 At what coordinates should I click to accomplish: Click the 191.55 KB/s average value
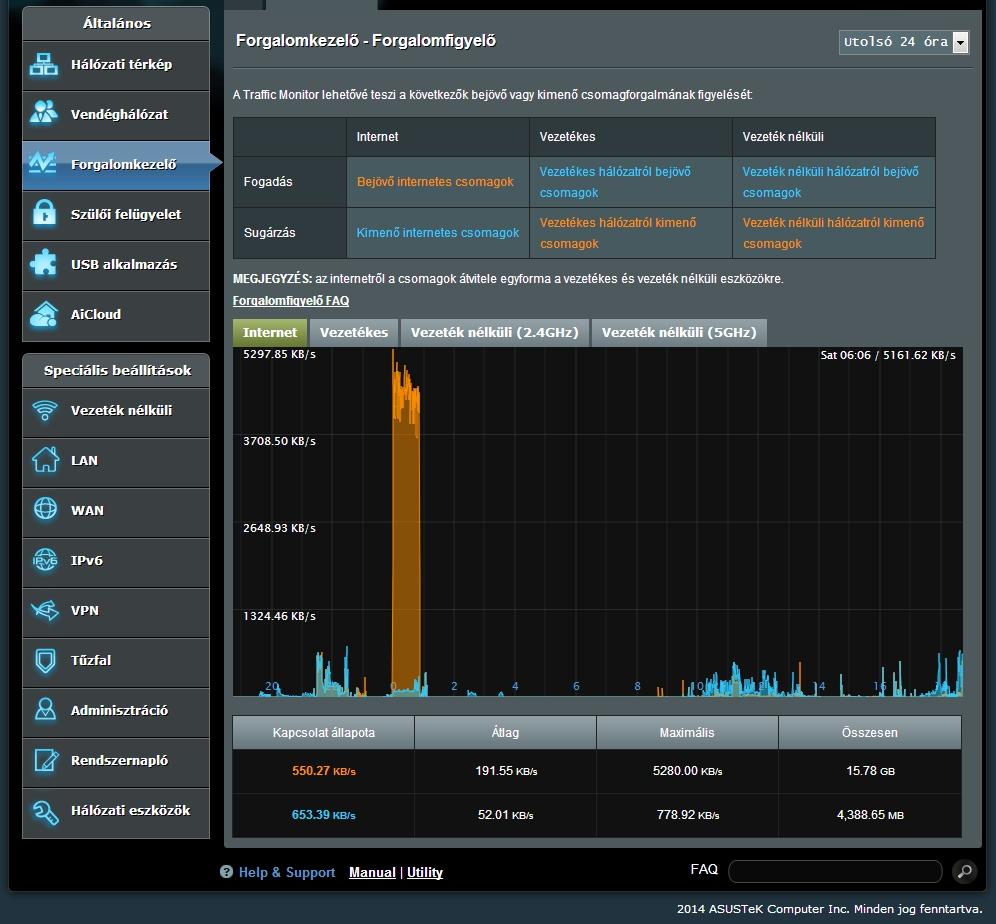[x=506, y=770]
